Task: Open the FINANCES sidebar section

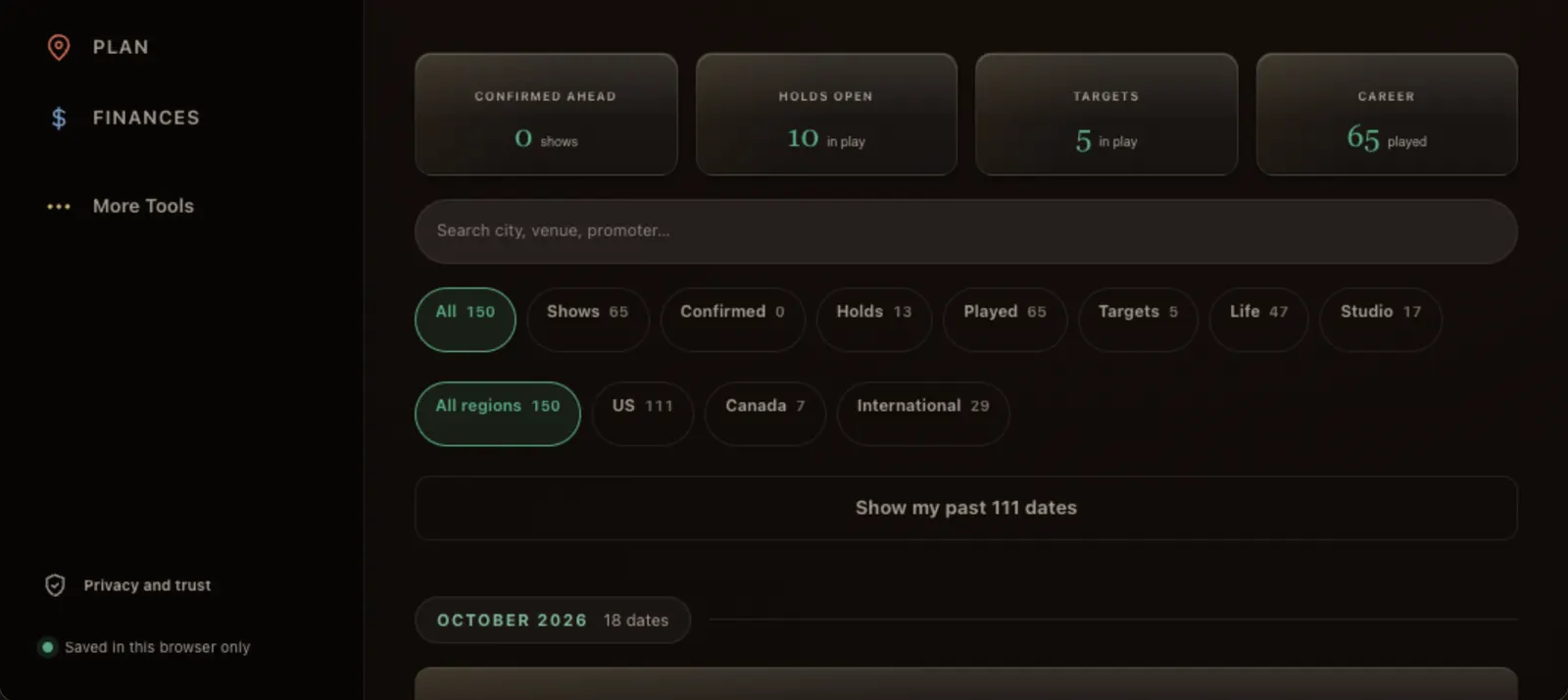Action: tap(146, 118)
